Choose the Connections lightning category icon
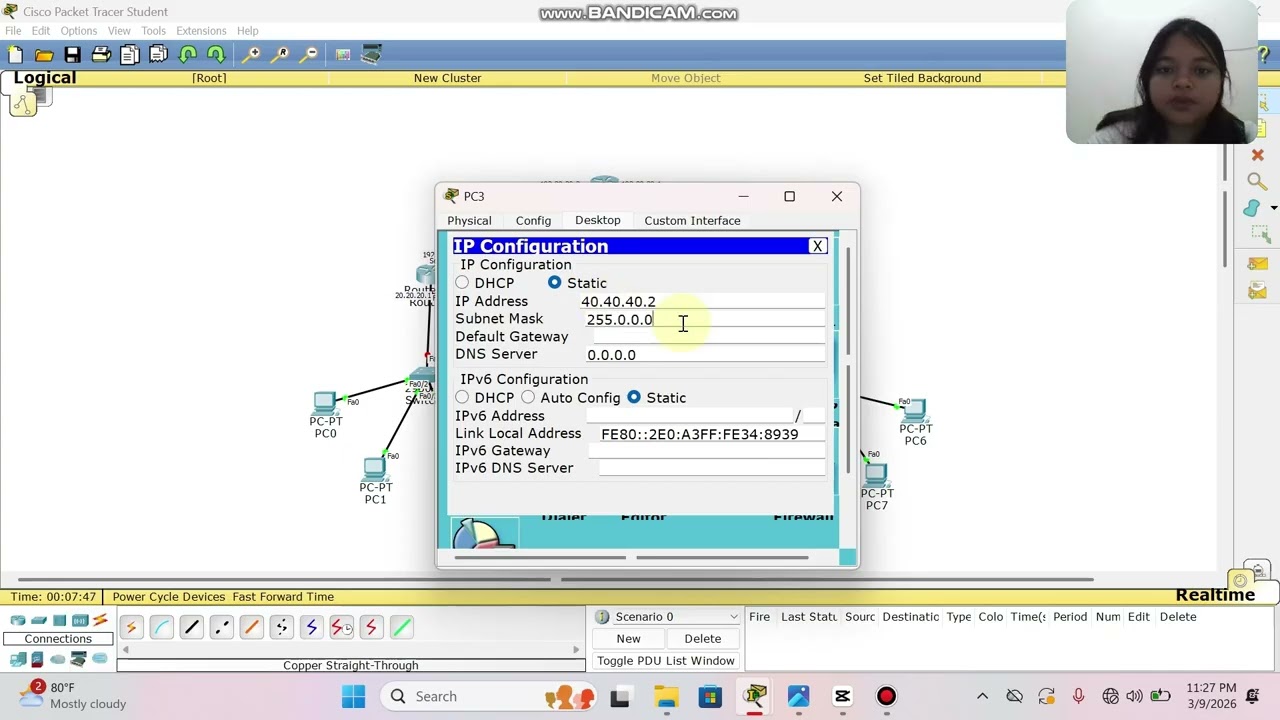This screenshot has height=720, width=1280. 100,621
